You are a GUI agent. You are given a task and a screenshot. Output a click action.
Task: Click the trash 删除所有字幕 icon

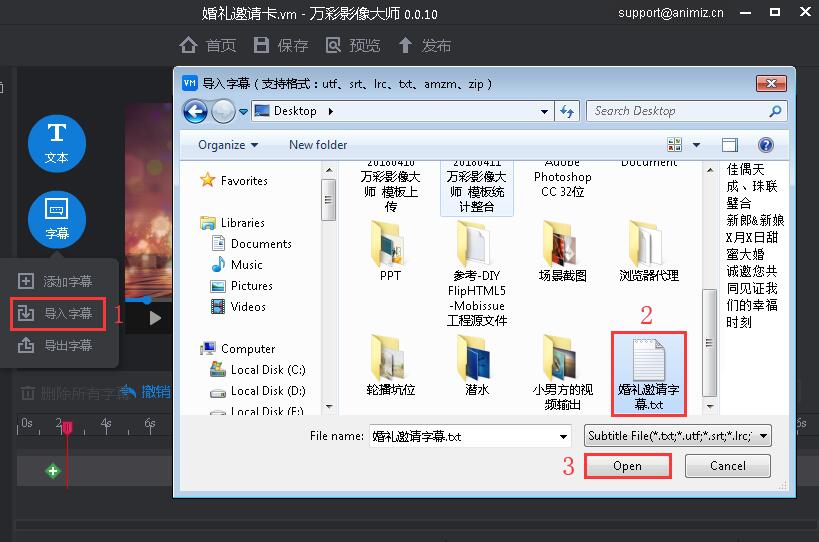coord(28,392)
